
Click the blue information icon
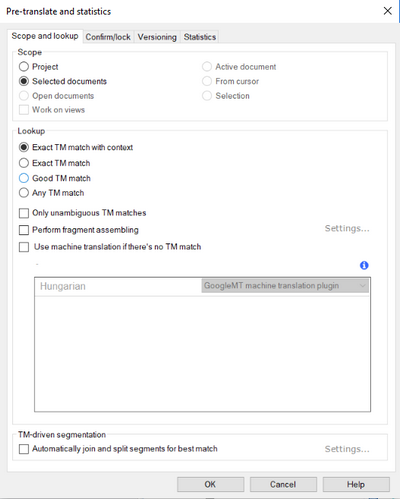point(364,265)
